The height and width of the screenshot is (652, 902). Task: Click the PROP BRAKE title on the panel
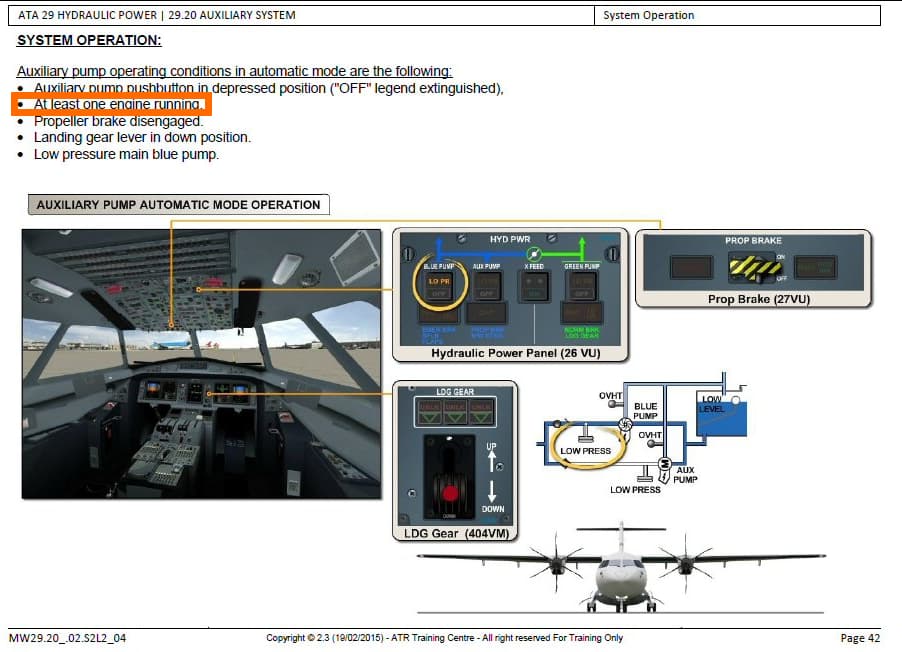pyautogui.click(x=753, y=241)
